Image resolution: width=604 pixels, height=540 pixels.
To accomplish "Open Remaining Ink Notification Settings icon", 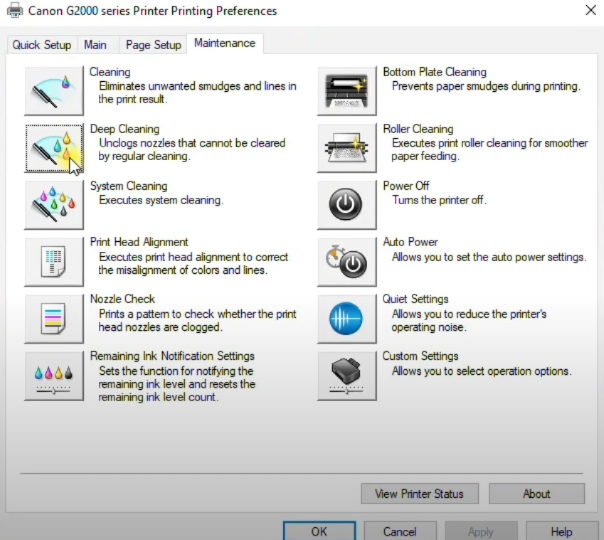I will tap(54, 376).
